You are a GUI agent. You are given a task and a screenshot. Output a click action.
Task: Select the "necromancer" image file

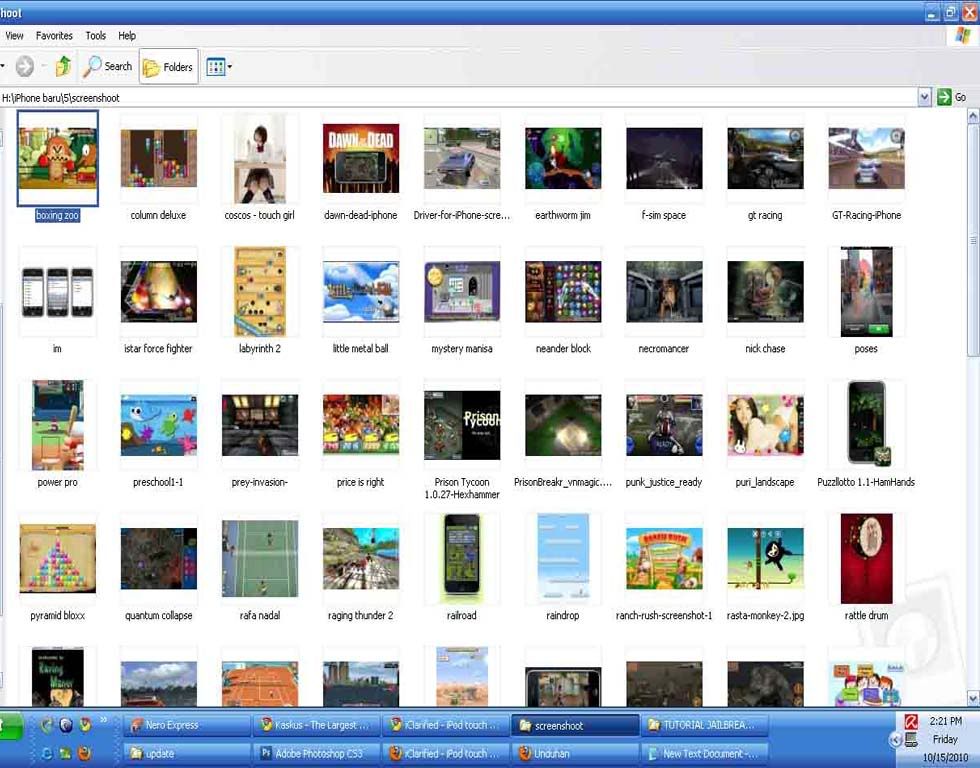click(x=664, y=301)
